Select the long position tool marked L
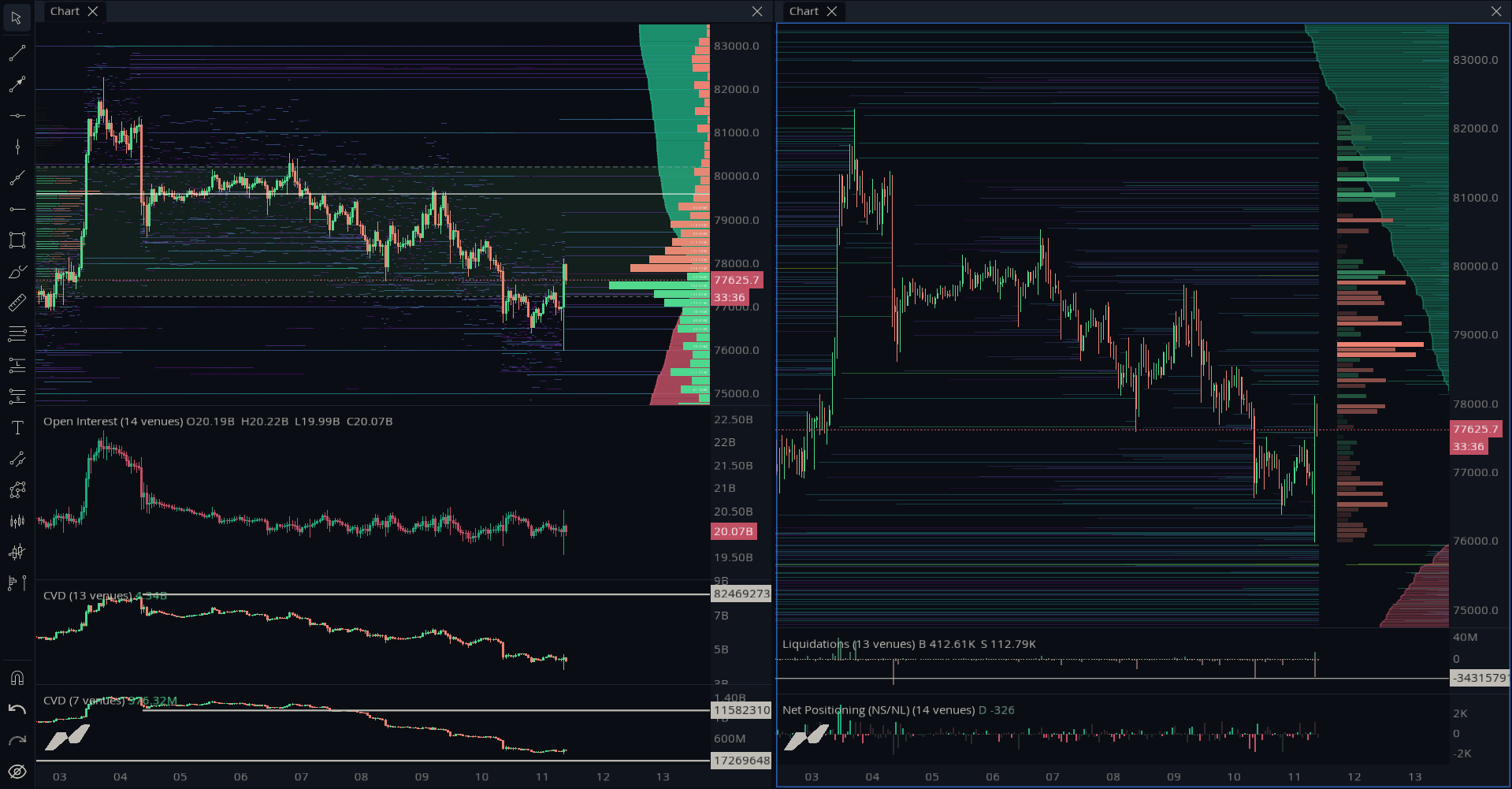This screenshot has height=789, width=1512. 17,365
